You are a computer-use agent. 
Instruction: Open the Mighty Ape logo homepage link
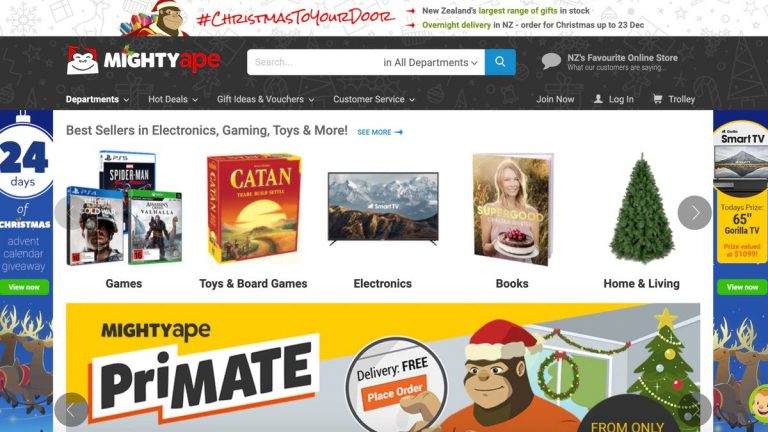coord(144,60)
